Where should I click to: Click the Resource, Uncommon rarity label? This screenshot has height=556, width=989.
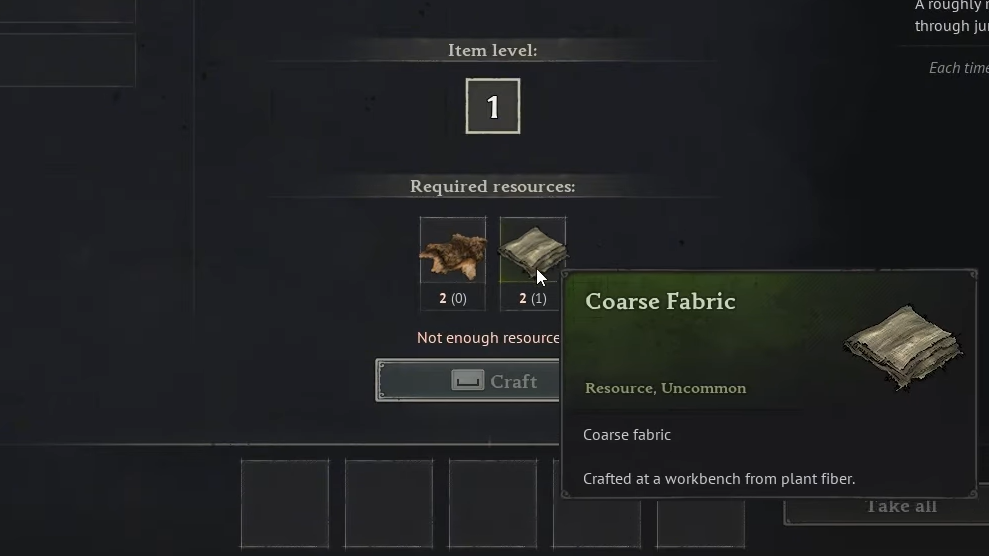click(x=665, y=388)
